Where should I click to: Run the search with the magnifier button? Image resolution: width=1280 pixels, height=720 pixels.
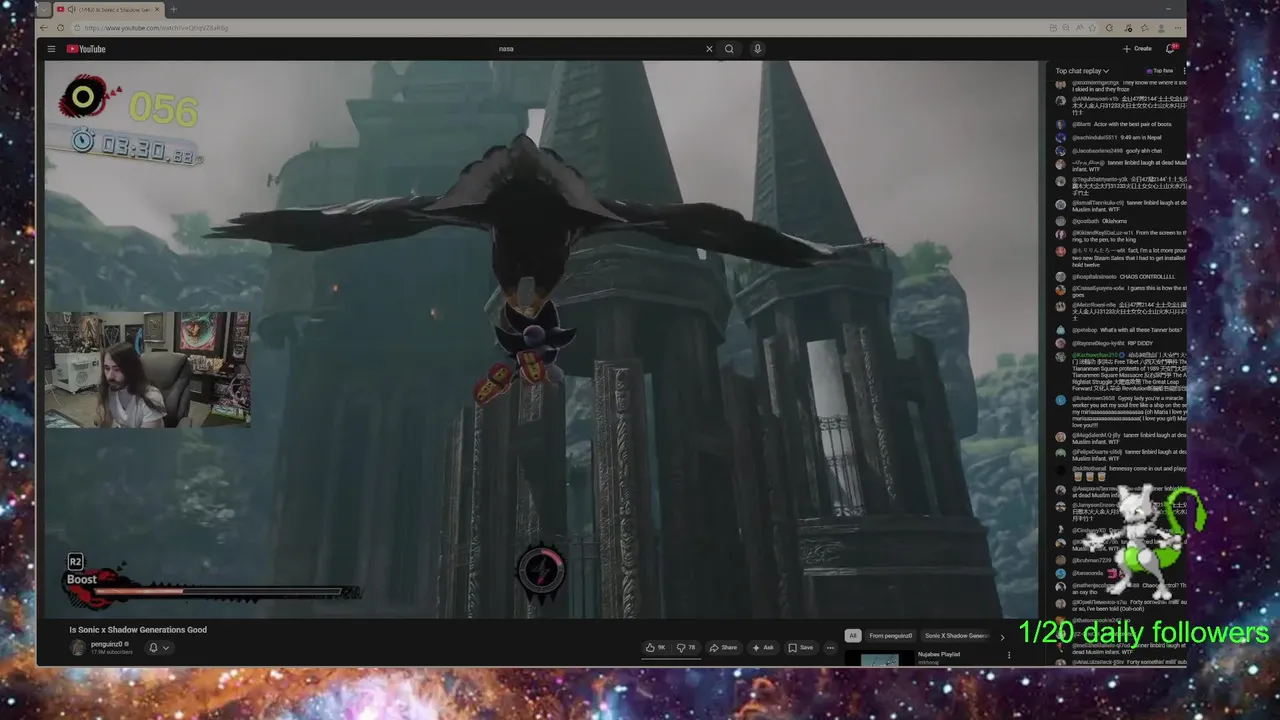pyautogui.click(x=729, y=49)
